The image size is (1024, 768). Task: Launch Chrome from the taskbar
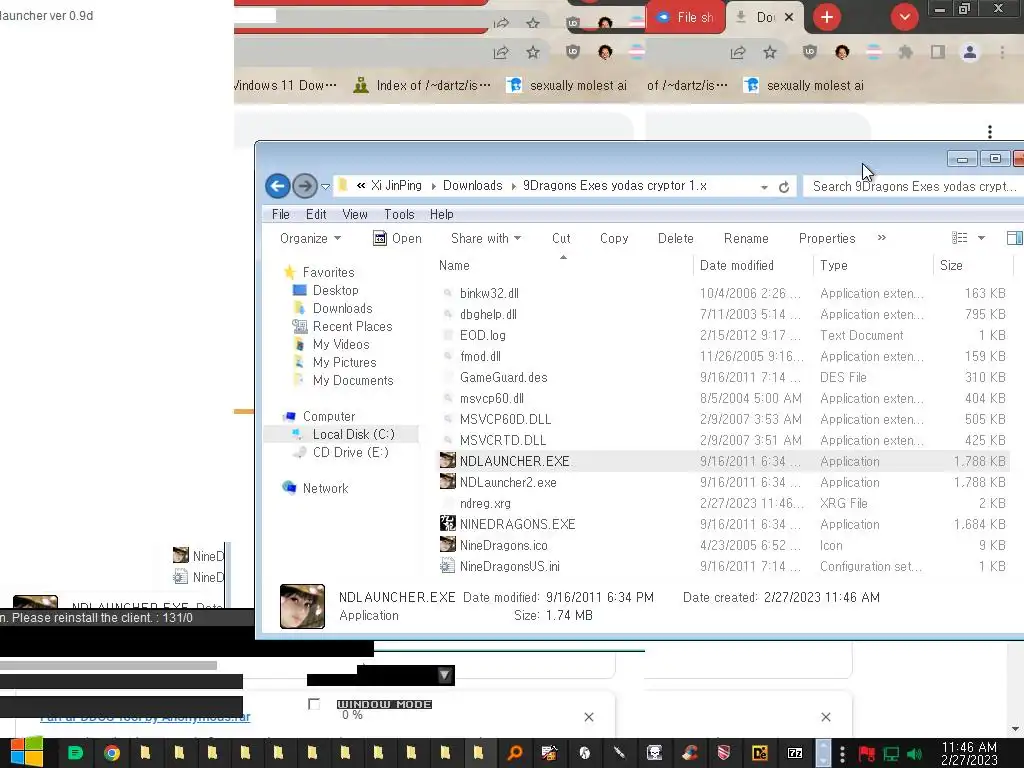[112, 753]
